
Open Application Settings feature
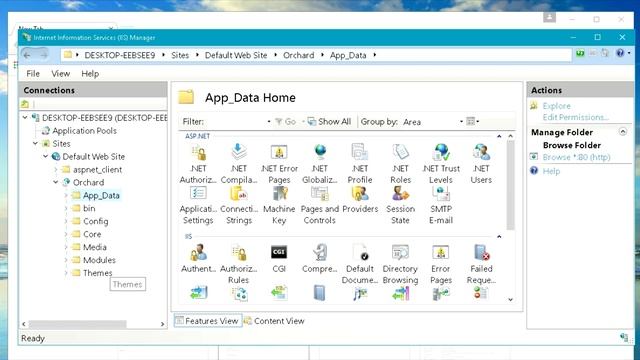[198, 204]
